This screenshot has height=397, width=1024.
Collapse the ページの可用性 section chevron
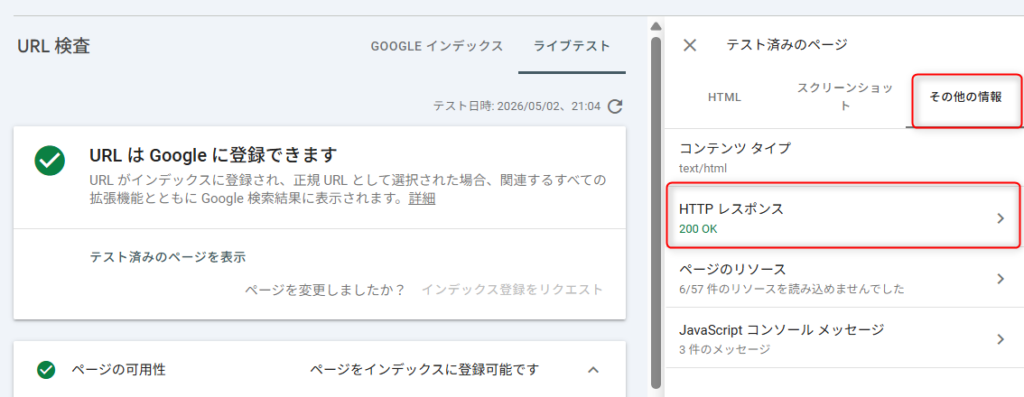pos(593,370)
